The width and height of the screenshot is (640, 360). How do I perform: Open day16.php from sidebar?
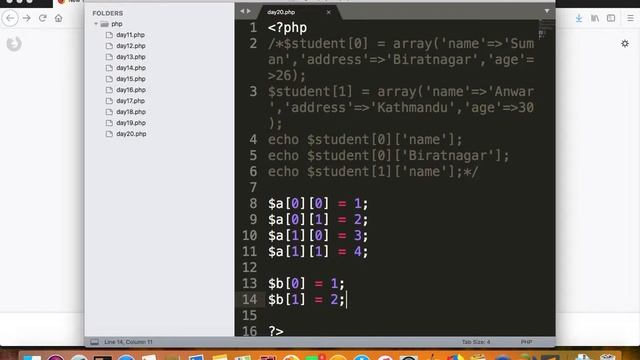(x=131, y=90)
